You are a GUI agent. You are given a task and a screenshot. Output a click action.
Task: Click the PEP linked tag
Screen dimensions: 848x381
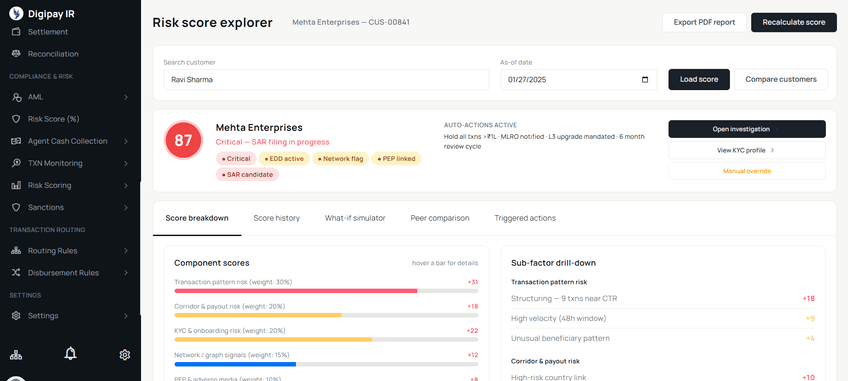(x=396, y=159)
